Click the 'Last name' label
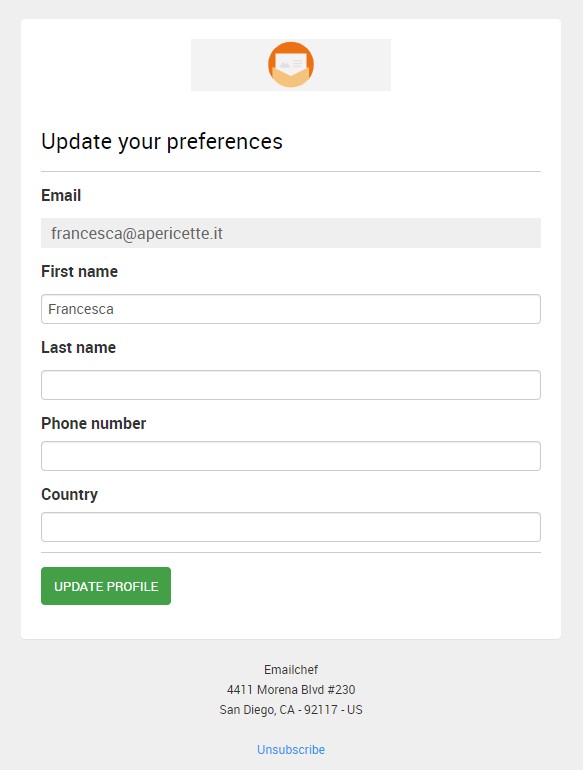This screenshot has width=583, height=770. coord(79,347)
